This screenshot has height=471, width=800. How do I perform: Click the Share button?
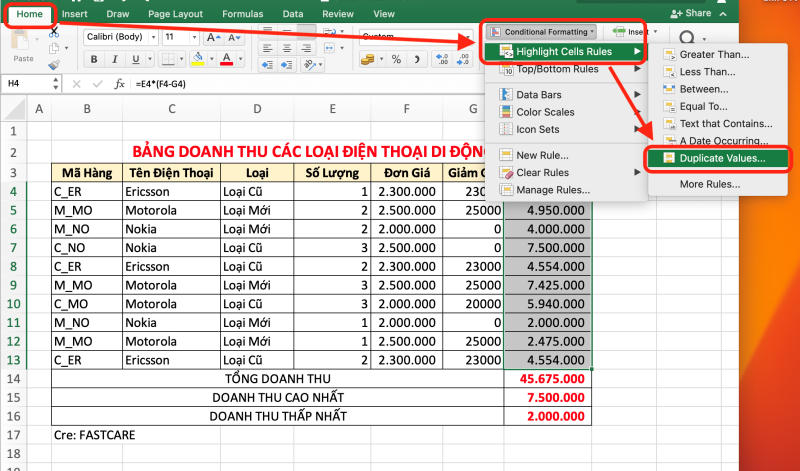pos(691,14)
